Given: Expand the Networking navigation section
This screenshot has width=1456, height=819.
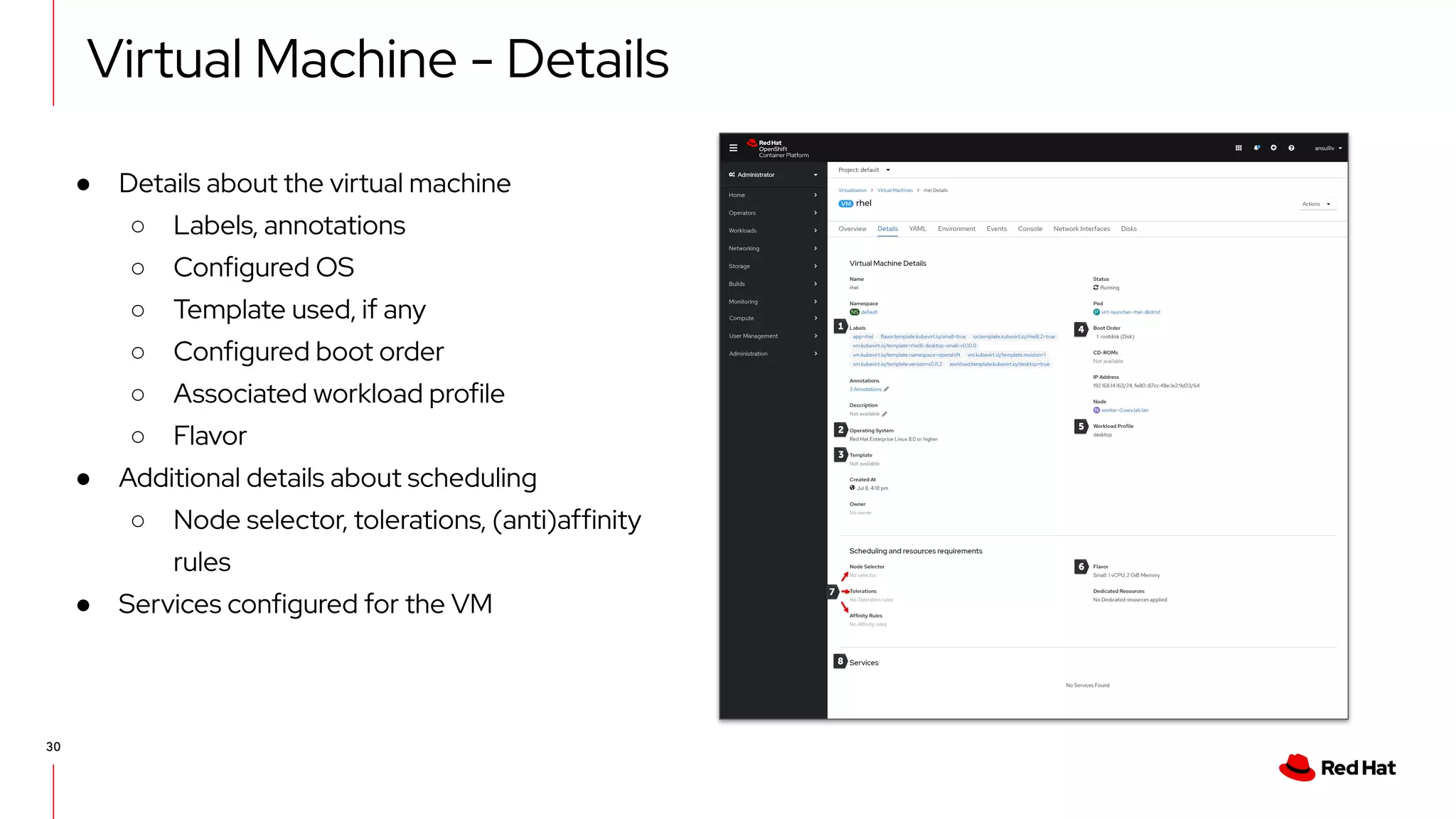Looking at the screenshot, I should [773, 248].
